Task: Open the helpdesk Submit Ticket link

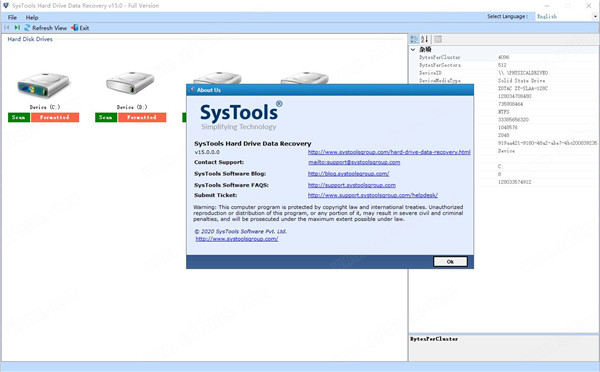Action: (x=373, y=195)
